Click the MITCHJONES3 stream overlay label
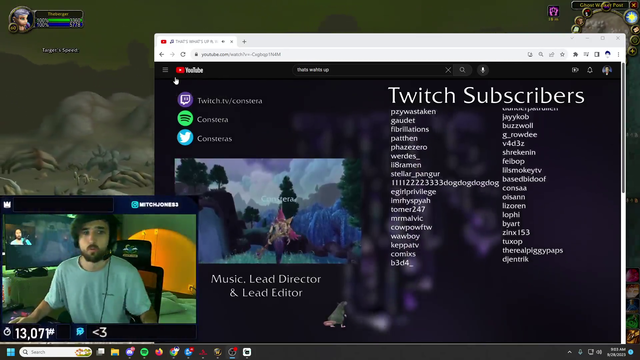 pyautogui.click(x=155, y=204)
